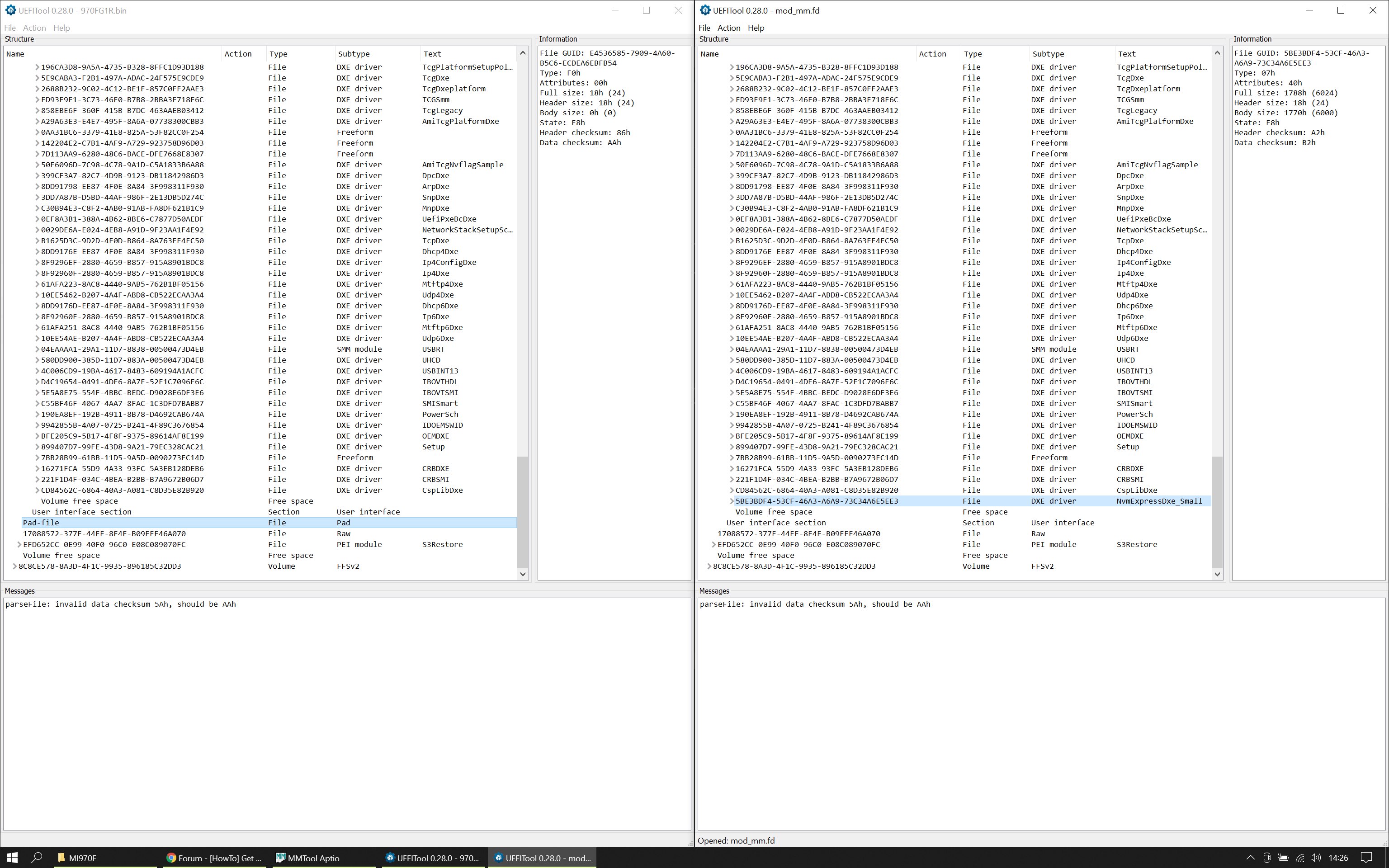
Task: Sort by Subtype column in left window
Action: (378, 54)
